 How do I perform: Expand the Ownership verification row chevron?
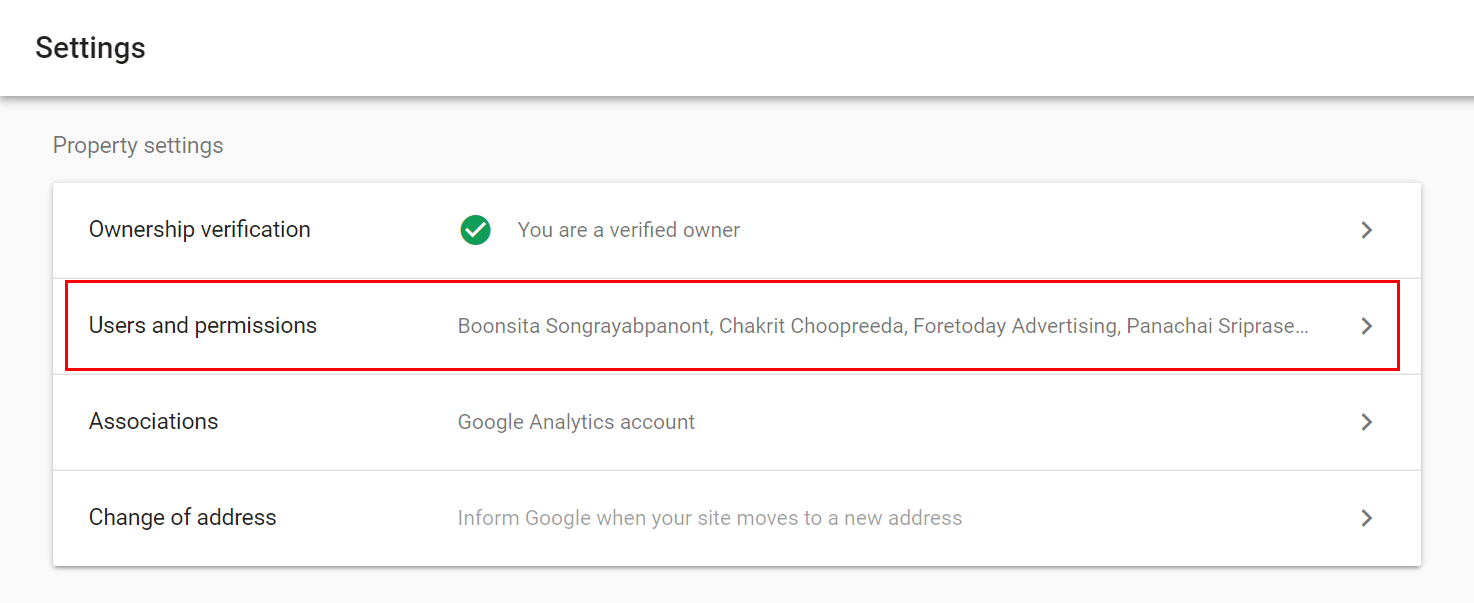pos(1366,230)
